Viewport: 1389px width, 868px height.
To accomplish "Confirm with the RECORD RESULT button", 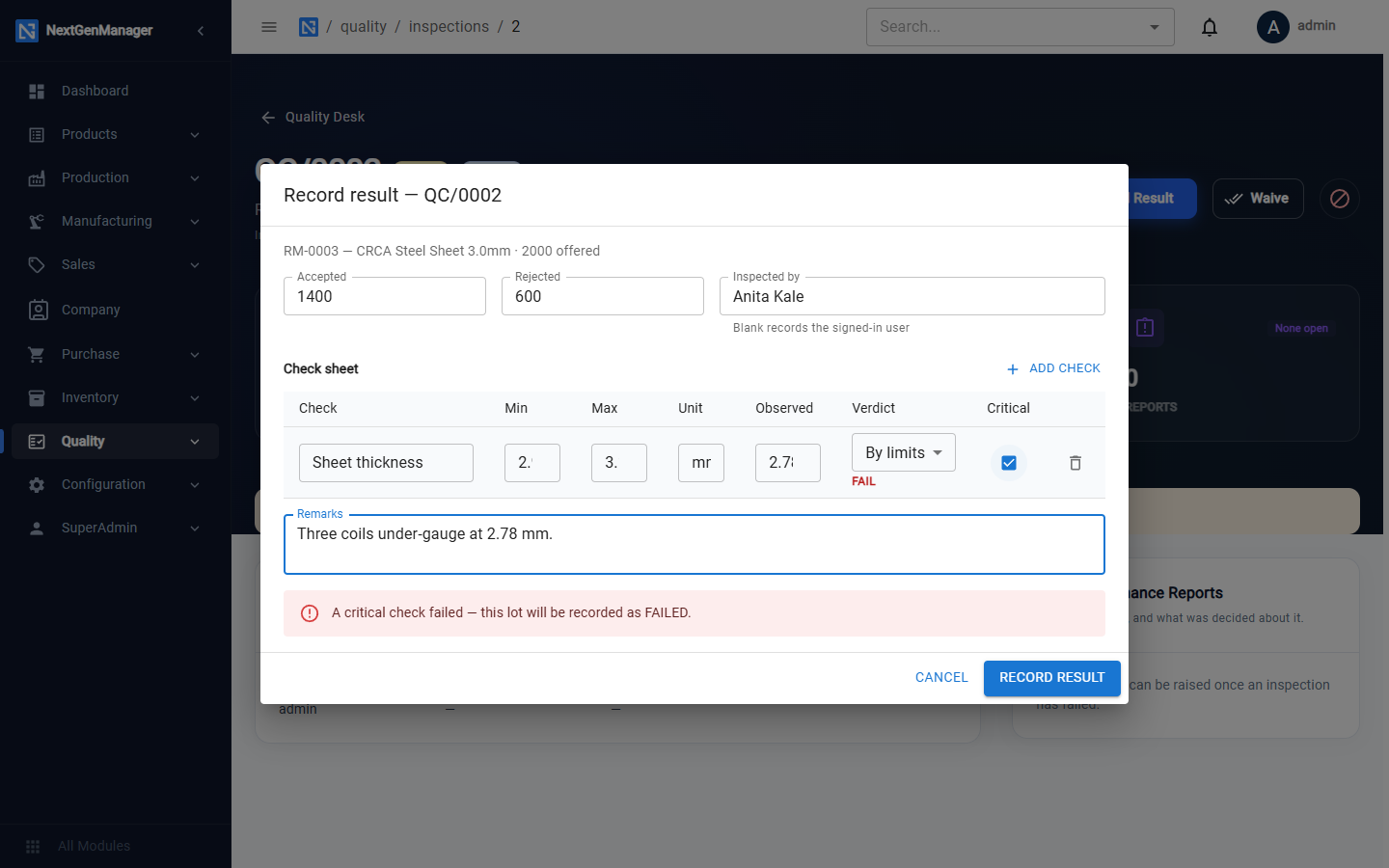I will (x=1052, y=678).
